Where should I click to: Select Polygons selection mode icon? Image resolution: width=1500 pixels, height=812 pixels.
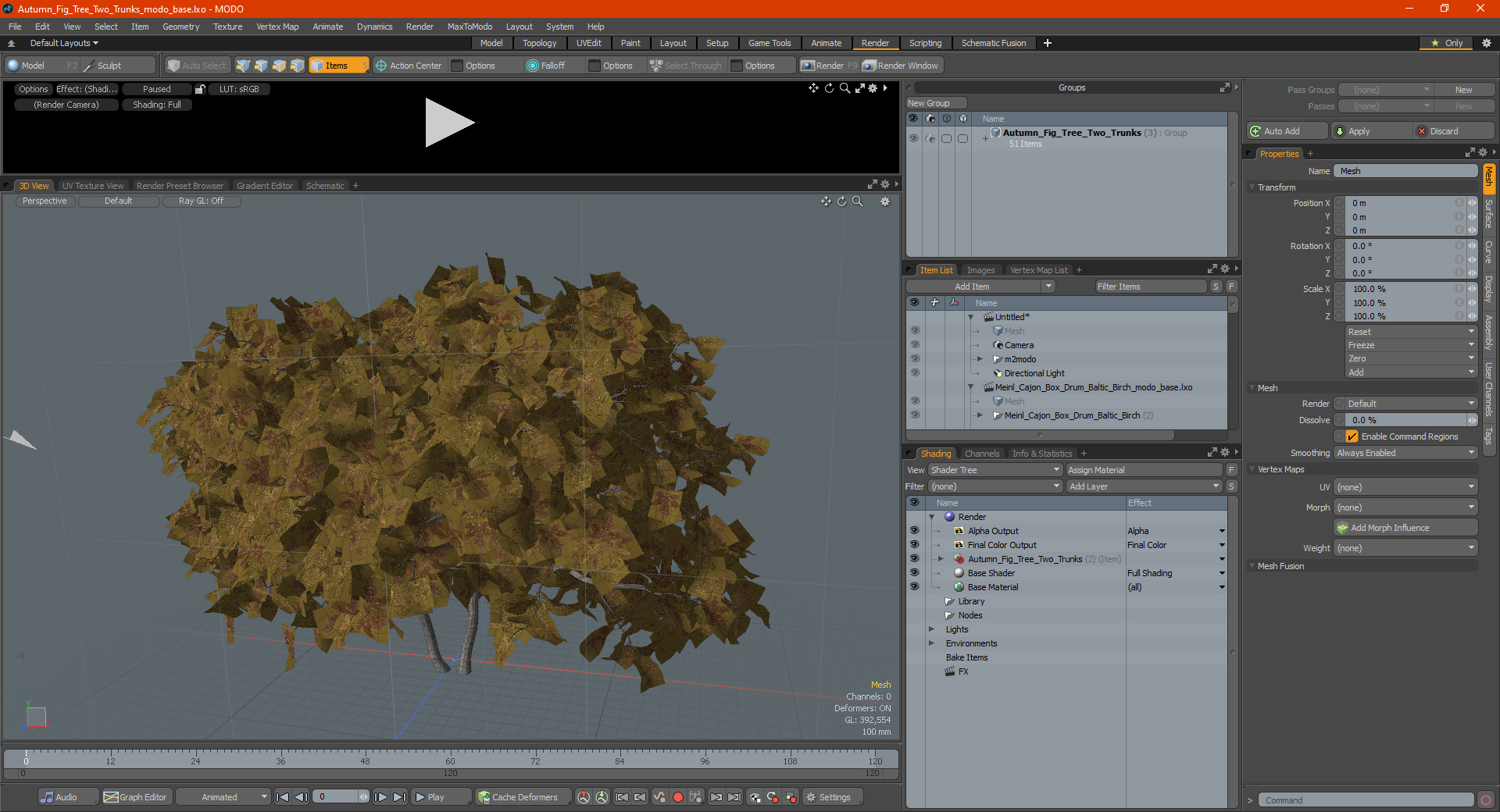click(279, 66)
